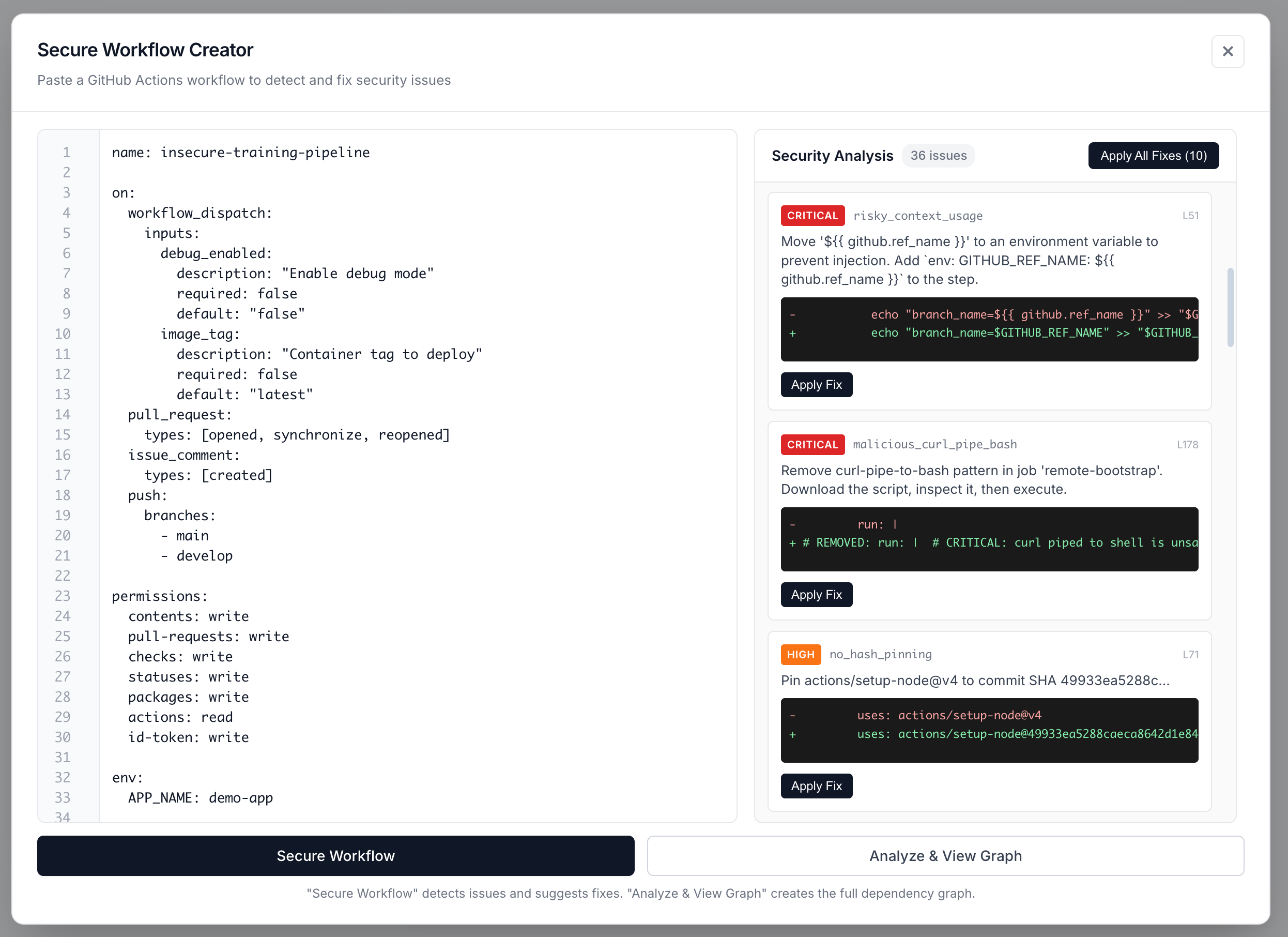This screenshot has height=937, width=1288.
Task: Click the Security Analysis heading
Action: pos(832,156)
